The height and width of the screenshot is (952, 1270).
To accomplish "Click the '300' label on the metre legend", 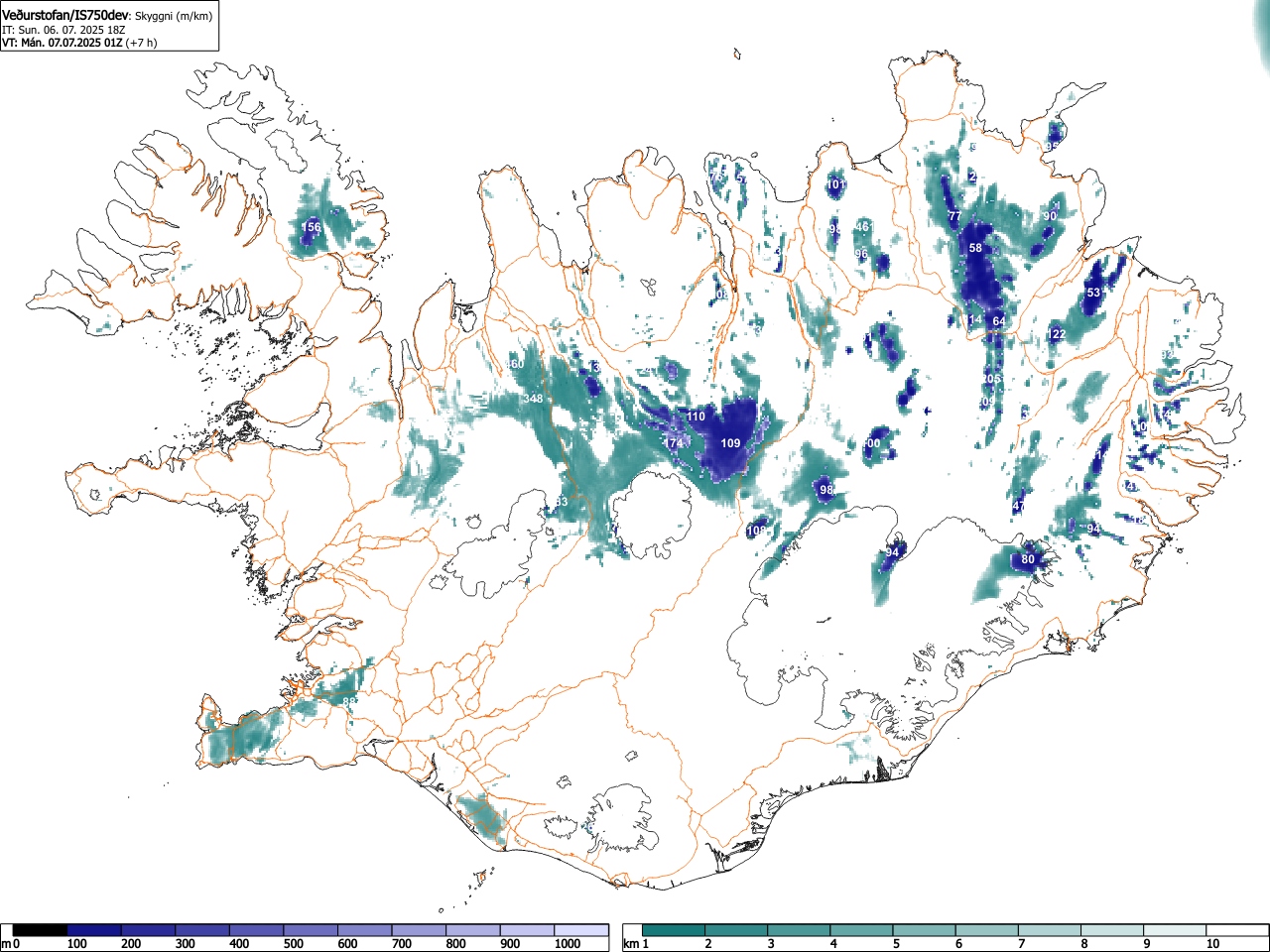I will click(186, 944).
